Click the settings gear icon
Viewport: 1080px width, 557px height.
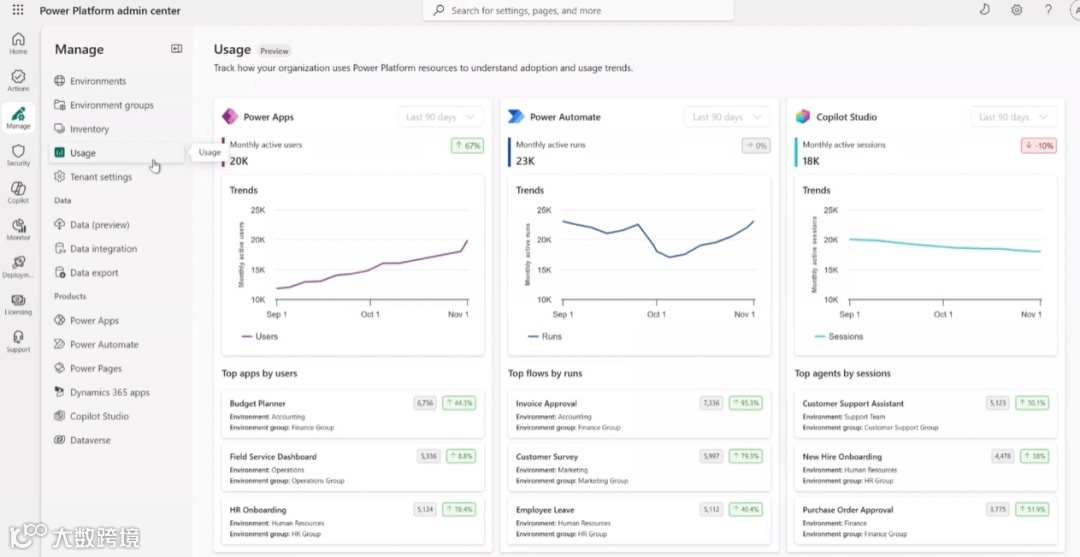[x=1016, y=10]
